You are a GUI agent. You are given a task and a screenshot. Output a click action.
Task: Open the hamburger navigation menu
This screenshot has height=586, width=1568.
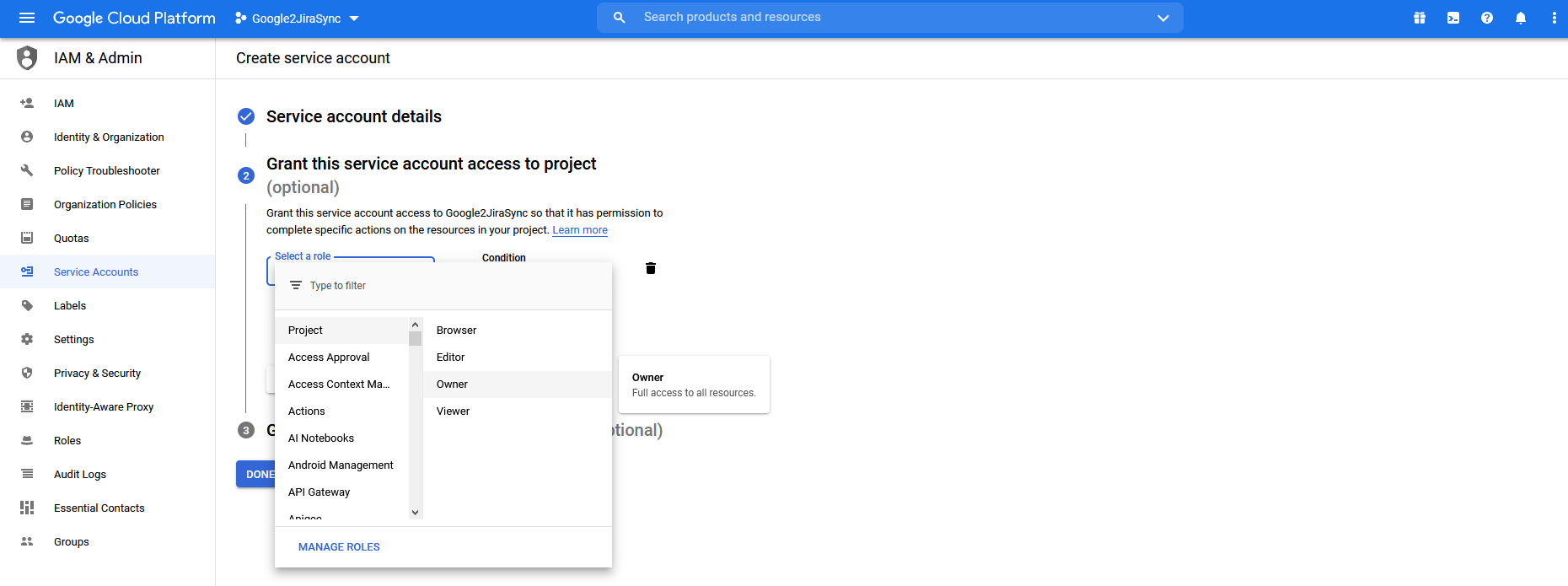(x=27, y=18)
